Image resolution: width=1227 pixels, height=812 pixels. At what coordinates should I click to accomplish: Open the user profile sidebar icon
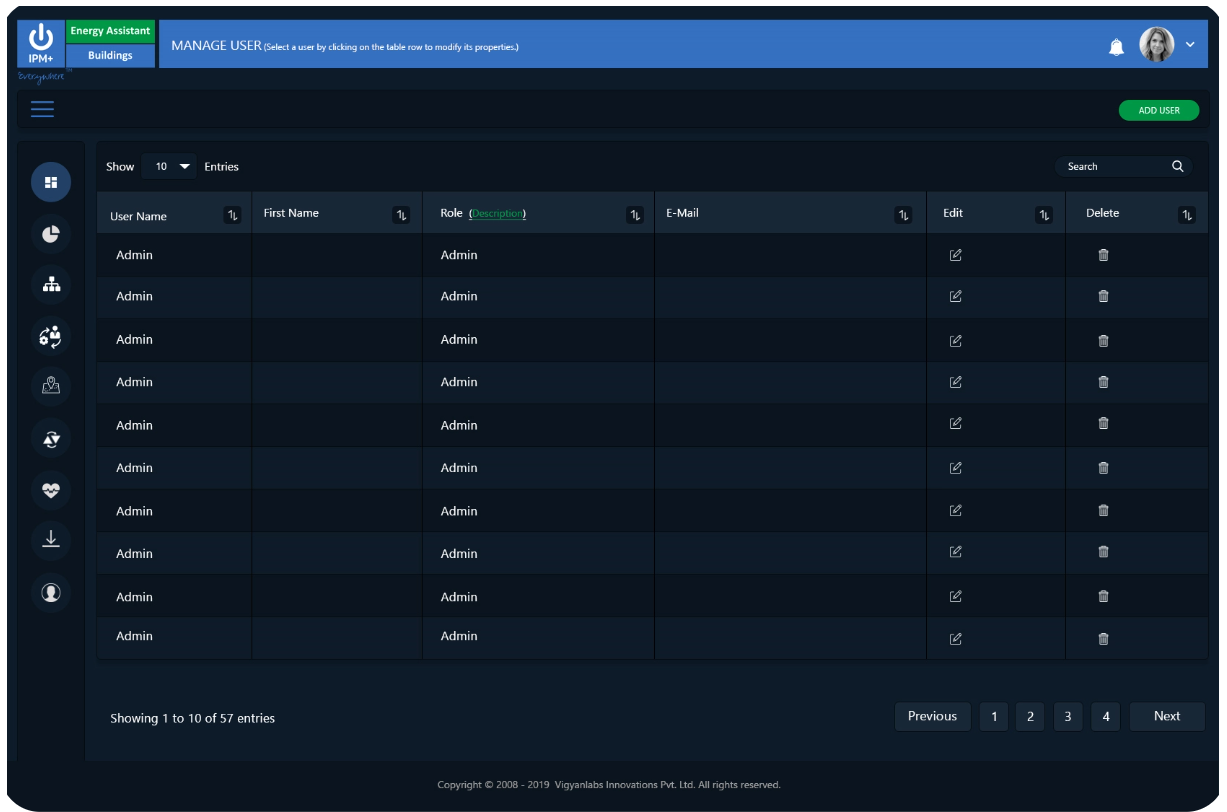tap(51, 592)
